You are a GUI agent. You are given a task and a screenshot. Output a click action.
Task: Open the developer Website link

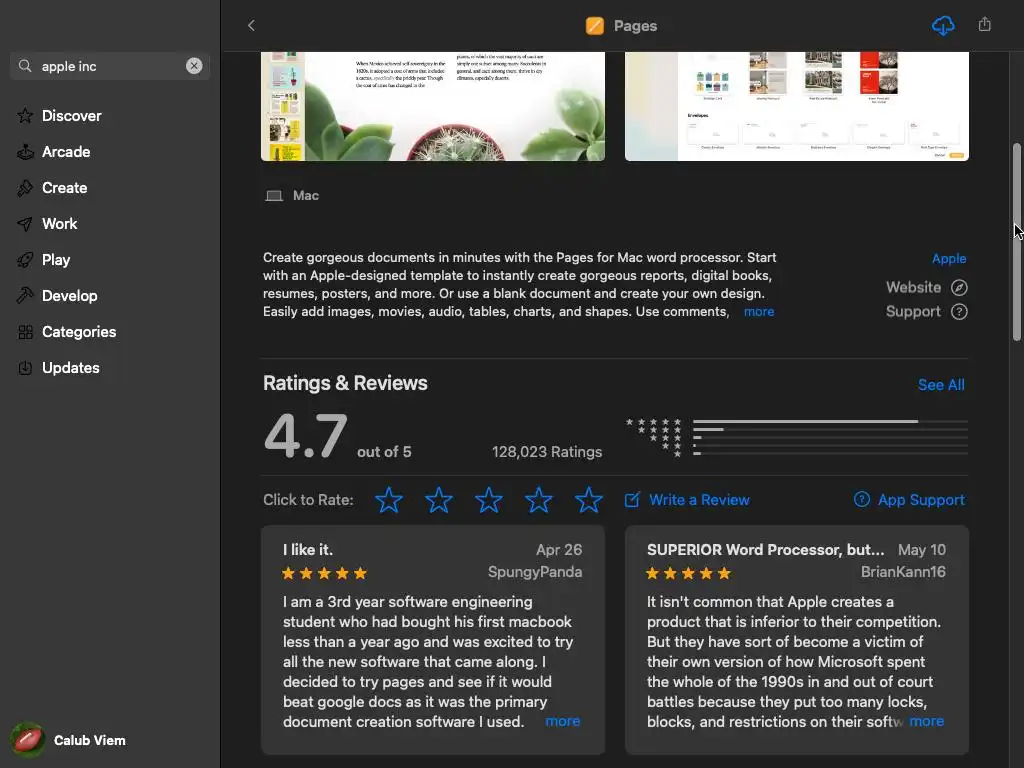click(913, 287)
